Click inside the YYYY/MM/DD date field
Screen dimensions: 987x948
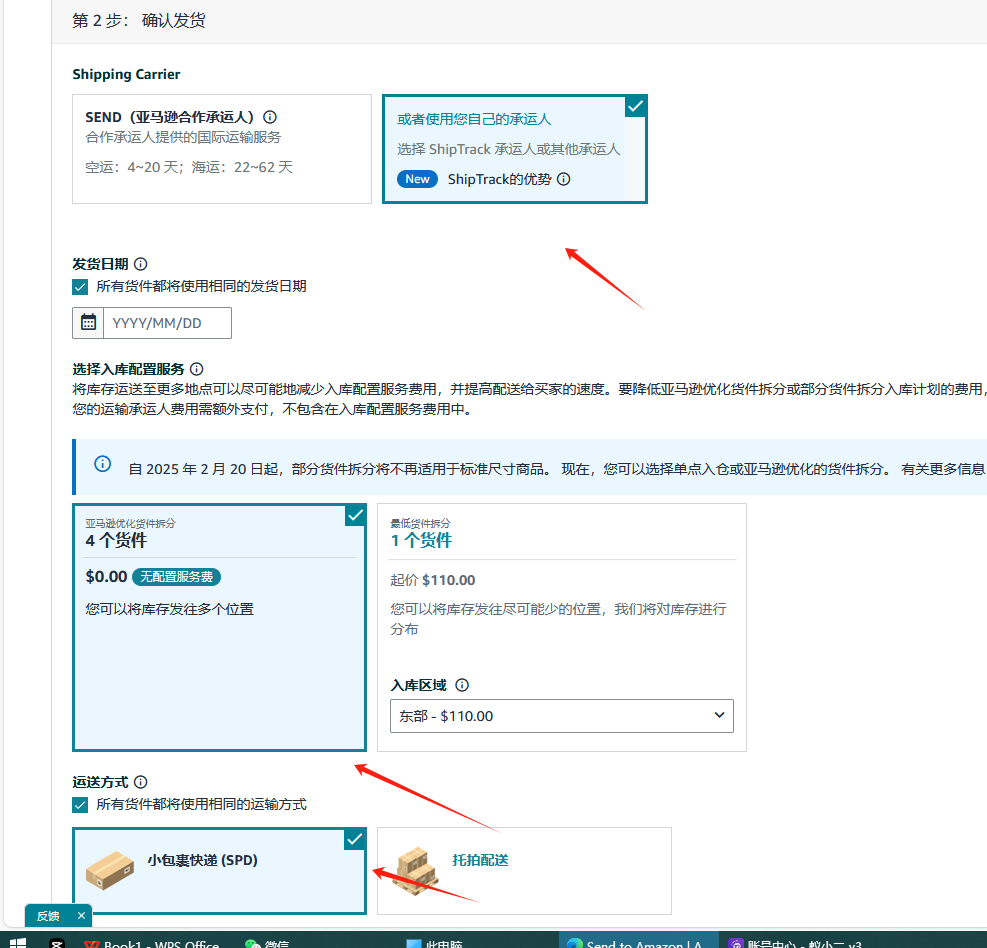pyautogui.click(x=165, y=322)
